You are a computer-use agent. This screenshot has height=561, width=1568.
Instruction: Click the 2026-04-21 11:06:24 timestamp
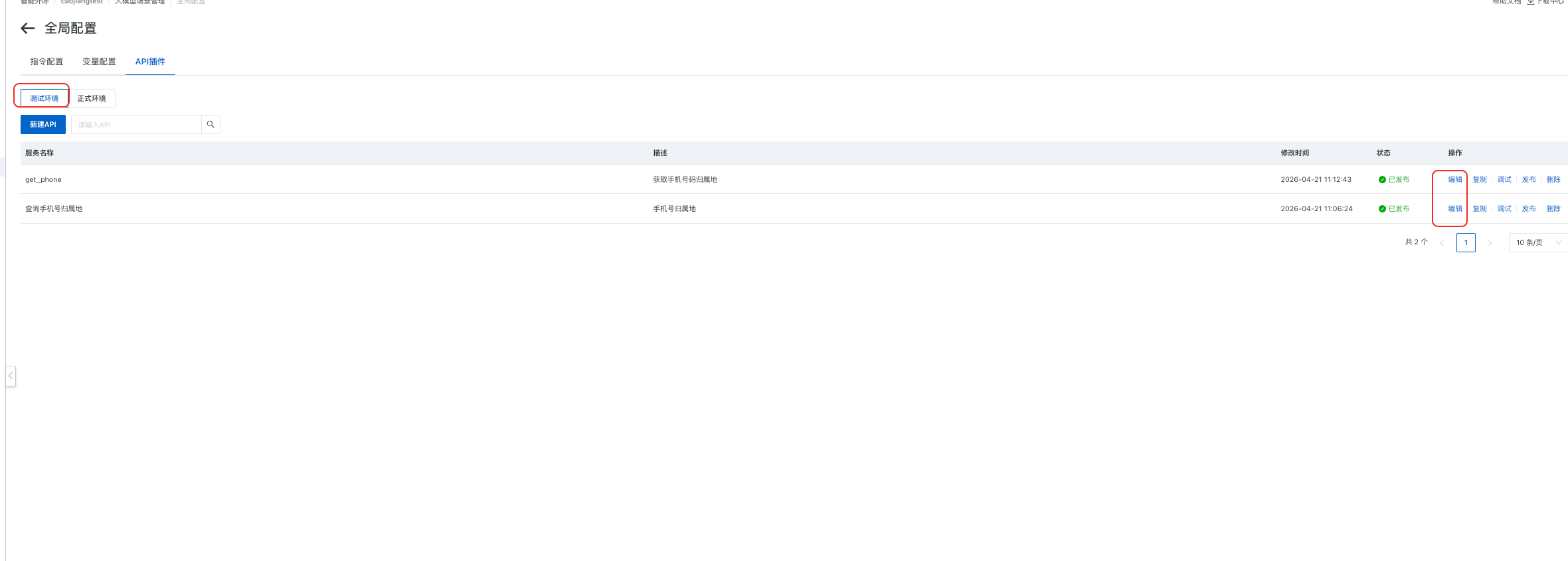coord(1316,208)
